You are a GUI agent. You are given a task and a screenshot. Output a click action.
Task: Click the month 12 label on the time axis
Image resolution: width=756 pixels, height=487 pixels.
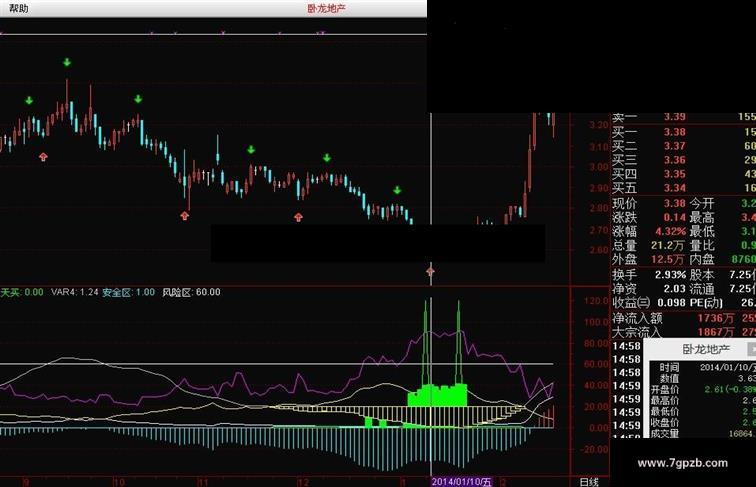[302, 482]
